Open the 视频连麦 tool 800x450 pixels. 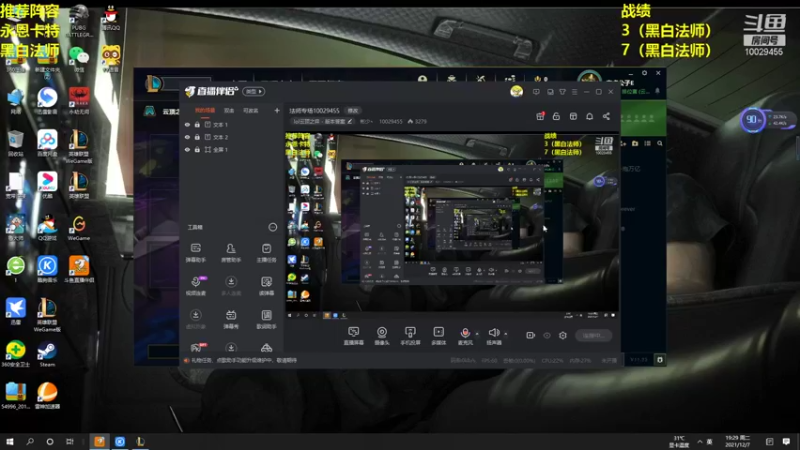click(195, 286)
